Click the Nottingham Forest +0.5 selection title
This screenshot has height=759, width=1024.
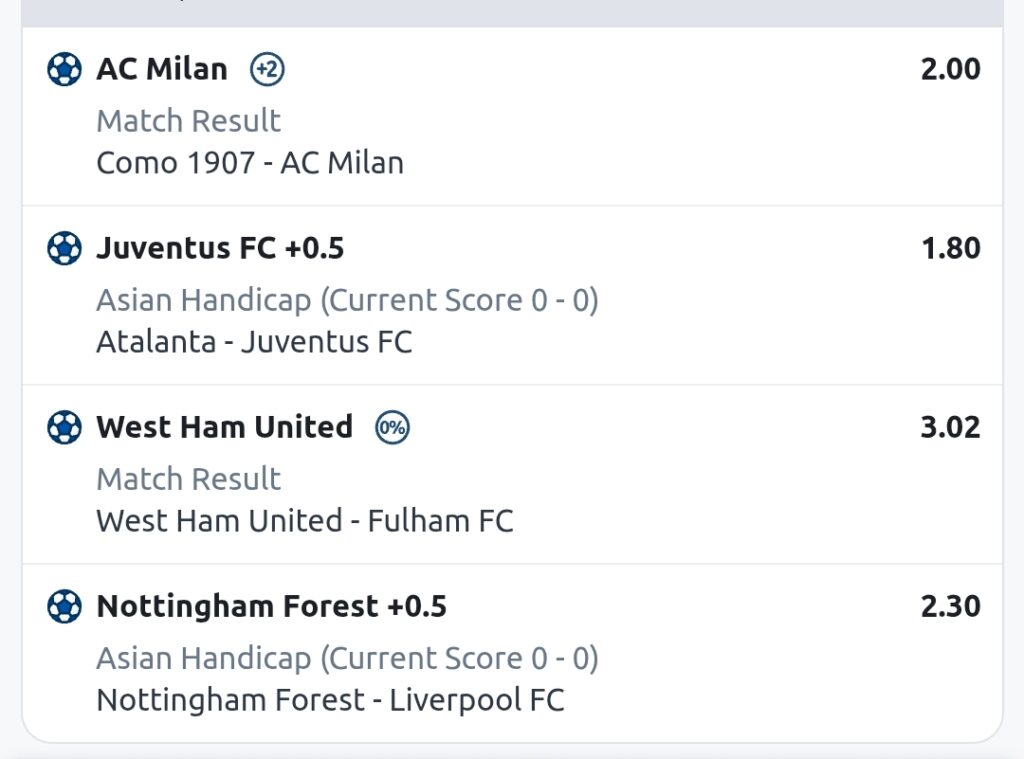[272, 606]
